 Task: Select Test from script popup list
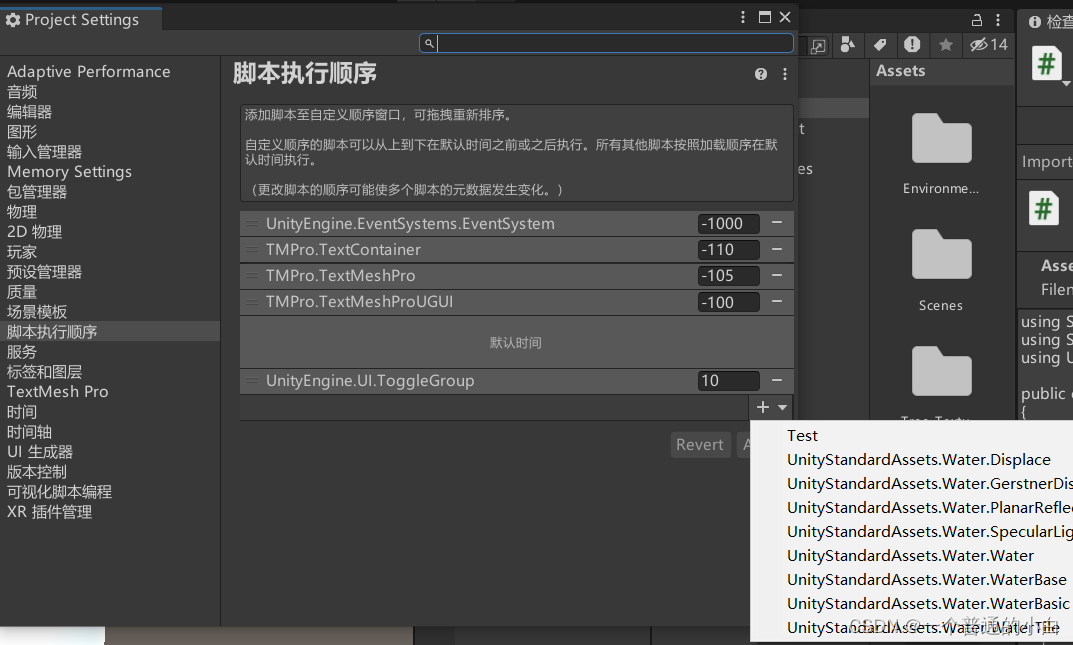point(802,436)
